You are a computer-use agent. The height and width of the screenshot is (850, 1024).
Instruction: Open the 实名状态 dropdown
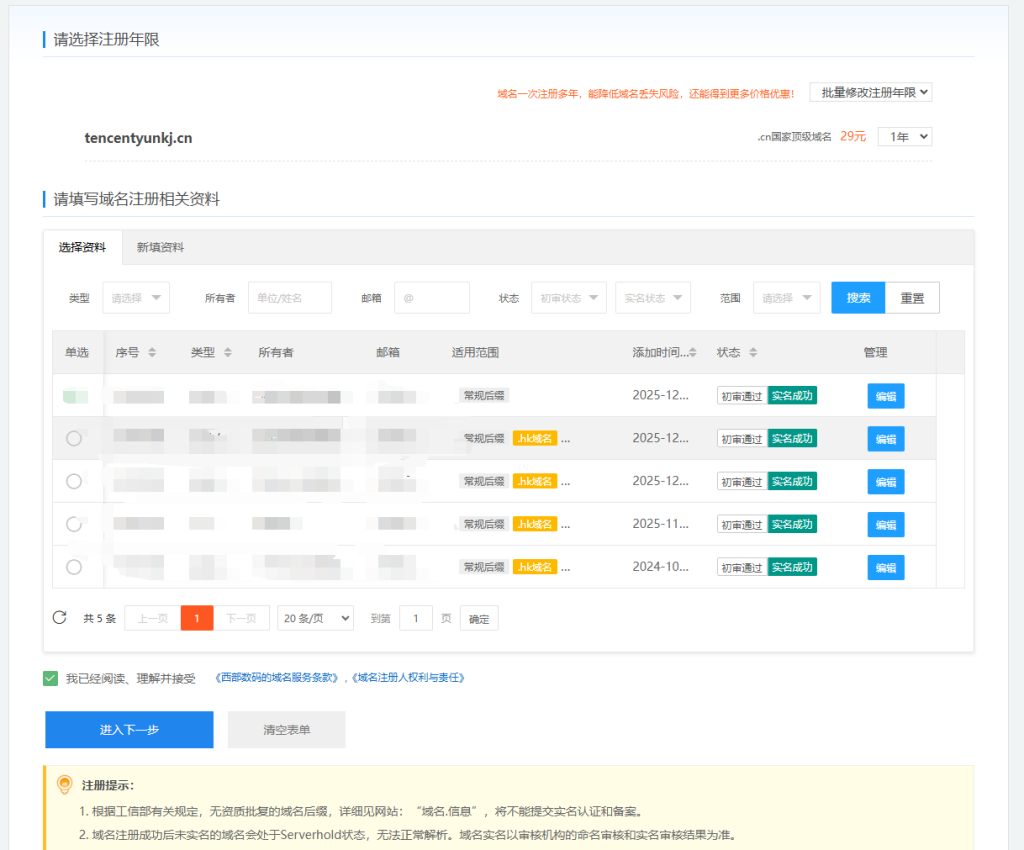(x=652, y=298)
